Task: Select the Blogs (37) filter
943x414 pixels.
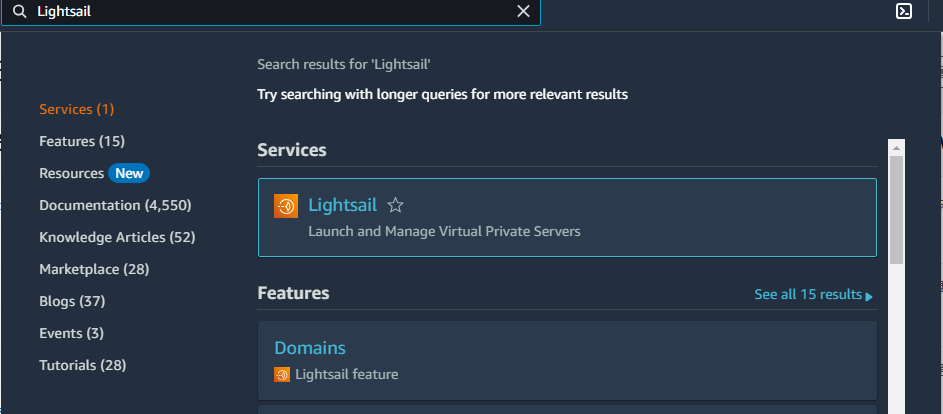Action: (x=72, y=301)
